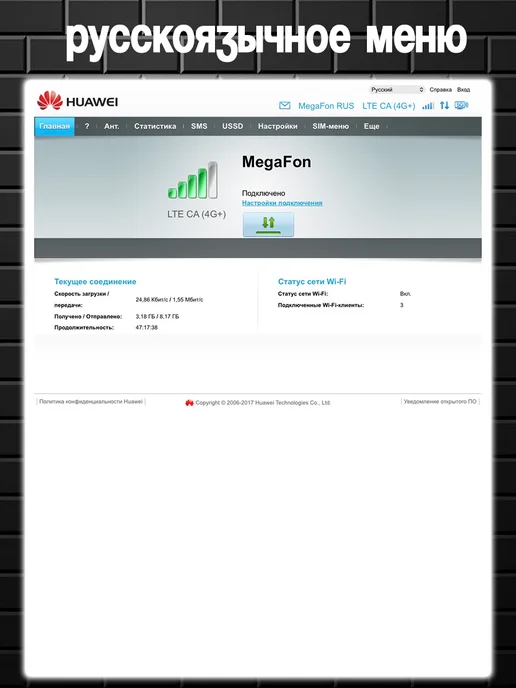516x688 pixels.
Task: Click the MegaFon heading
Action: (x=276, y=162)
